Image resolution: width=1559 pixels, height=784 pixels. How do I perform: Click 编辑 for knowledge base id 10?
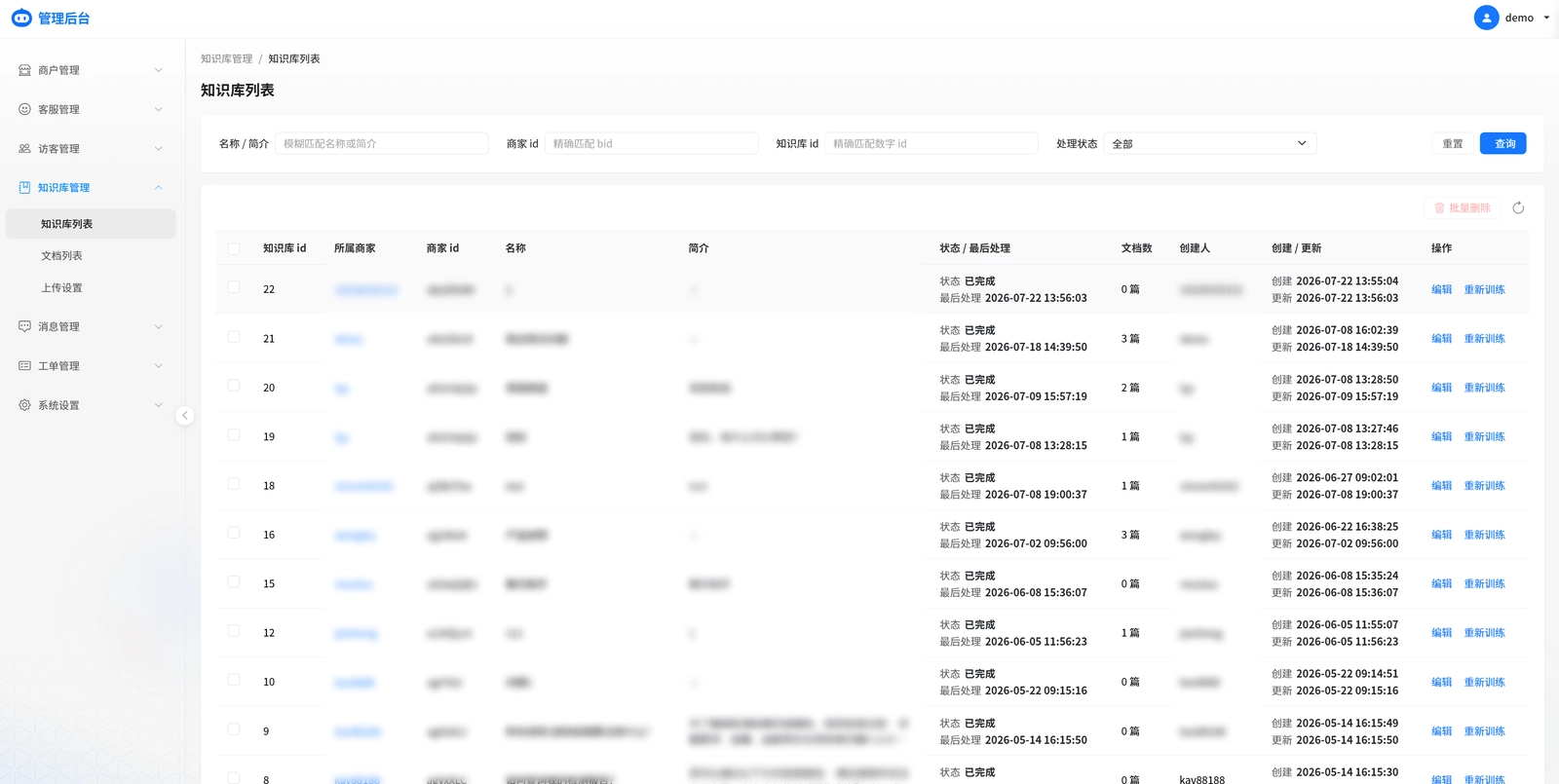coord(1442,682)
